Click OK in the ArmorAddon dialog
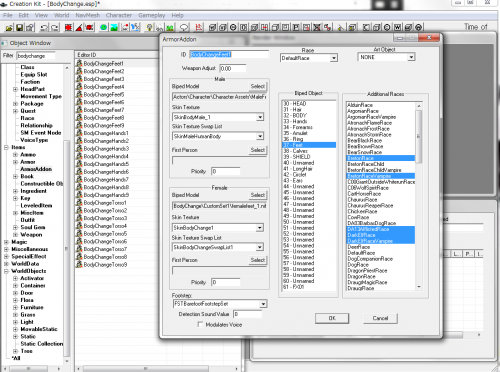Viewport: 500px width, 372px height. point(332,318)
